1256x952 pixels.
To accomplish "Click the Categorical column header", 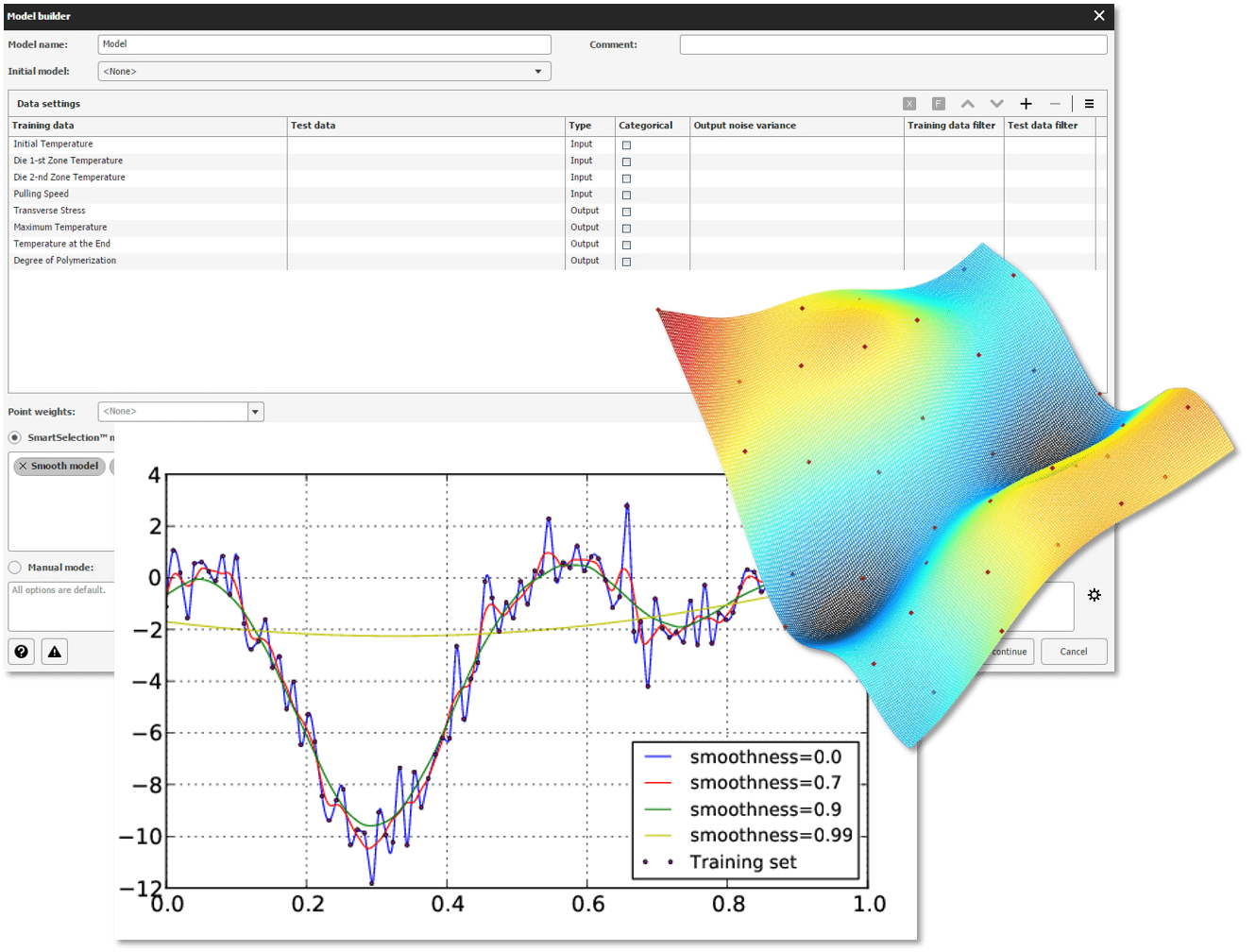I will pos(653,126).
